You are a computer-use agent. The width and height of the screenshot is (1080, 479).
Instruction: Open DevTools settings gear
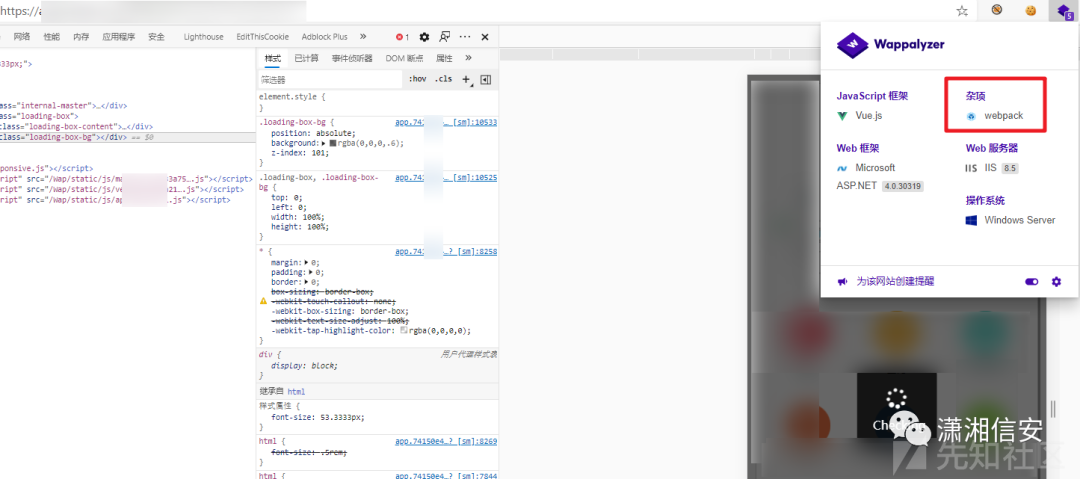[x=424, y=37]
